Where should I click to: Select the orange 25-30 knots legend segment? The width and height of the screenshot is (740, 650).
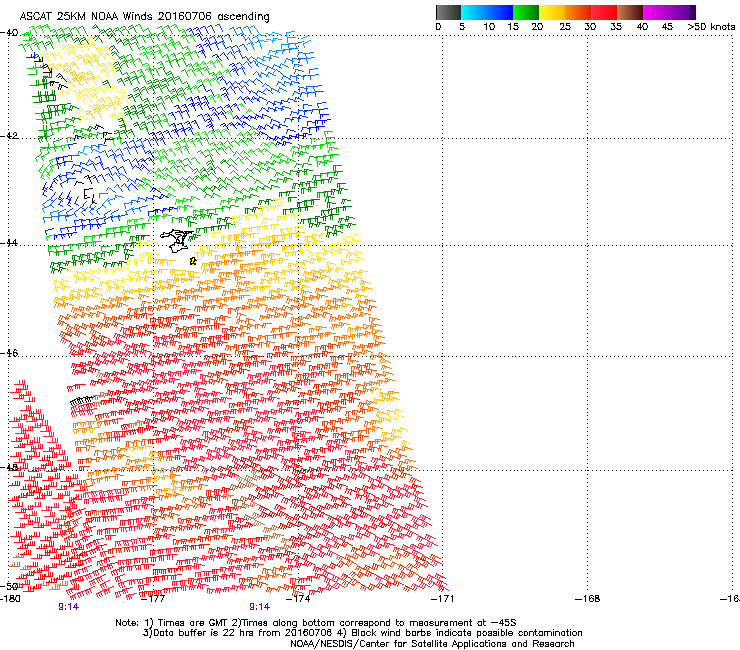pos(578,12)
